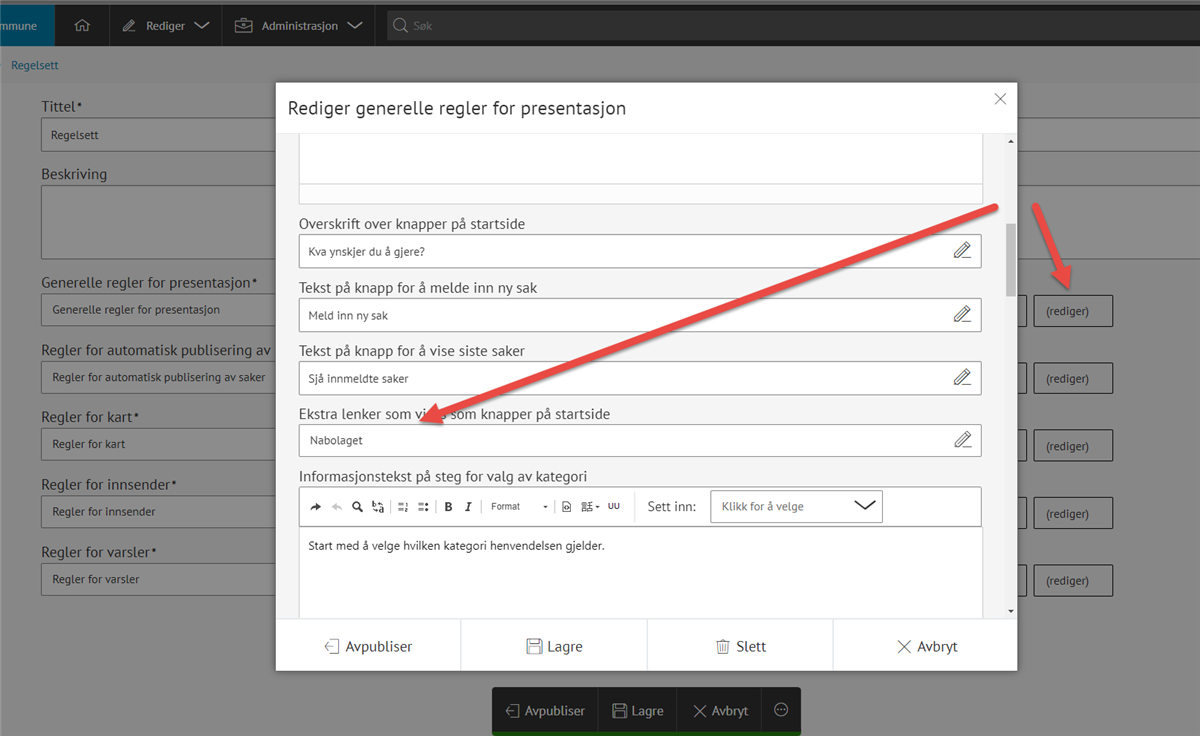Image resolution: width=1200 pixels, height=736 pixels.
Task: Open the Rediger menu
Action: [166, 26]
